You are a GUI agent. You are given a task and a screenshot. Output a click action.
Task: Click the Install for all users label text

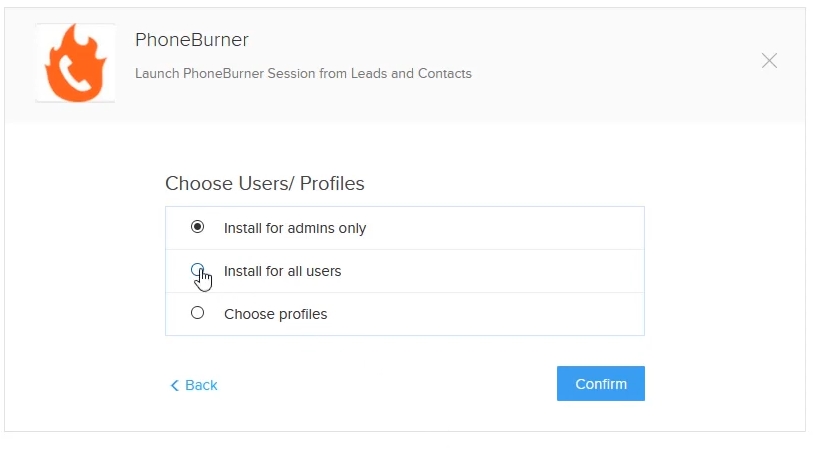tap(283, 271)
